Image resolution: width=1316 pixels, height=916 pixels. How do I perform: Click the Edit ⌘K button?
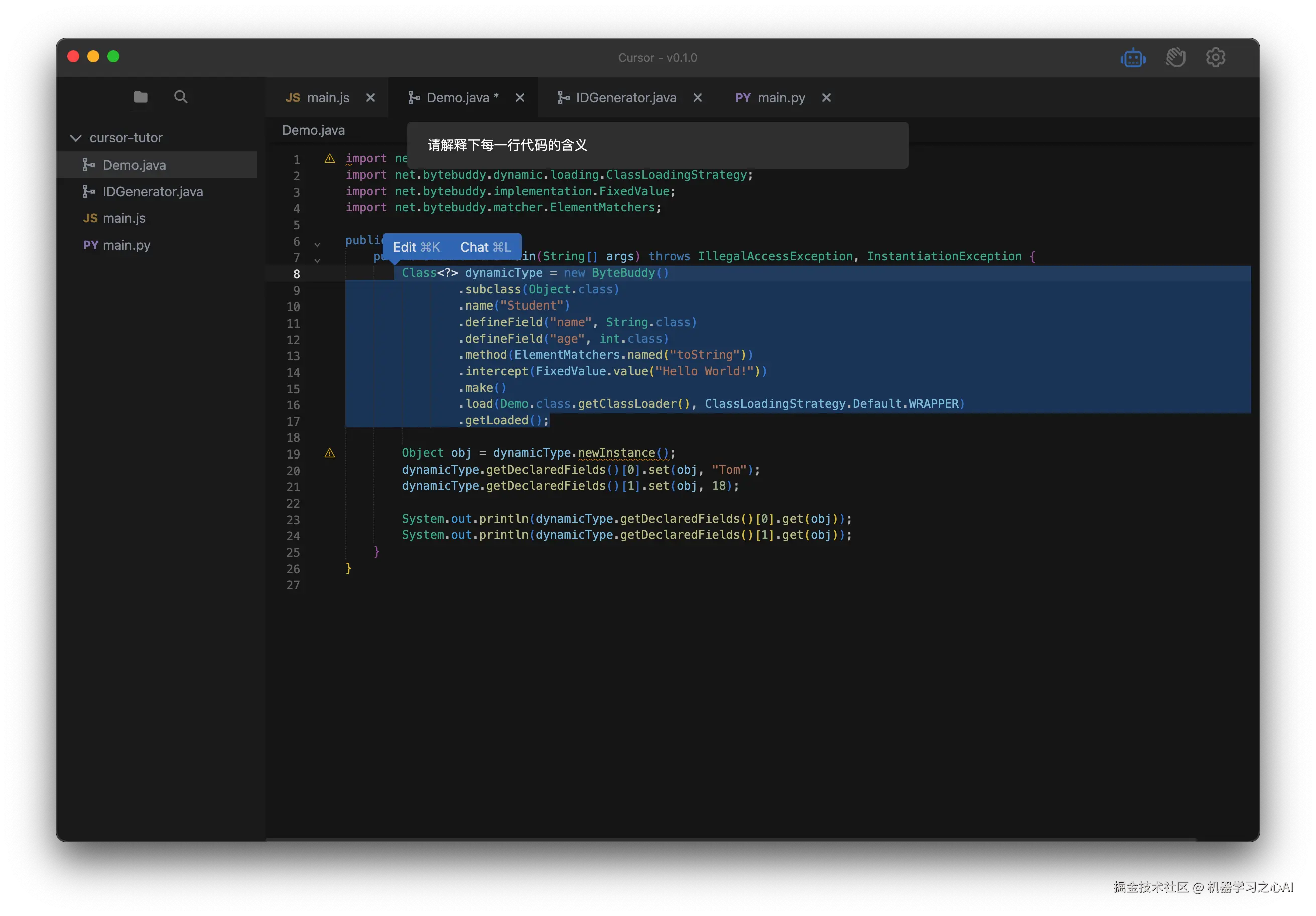point(416,247)
